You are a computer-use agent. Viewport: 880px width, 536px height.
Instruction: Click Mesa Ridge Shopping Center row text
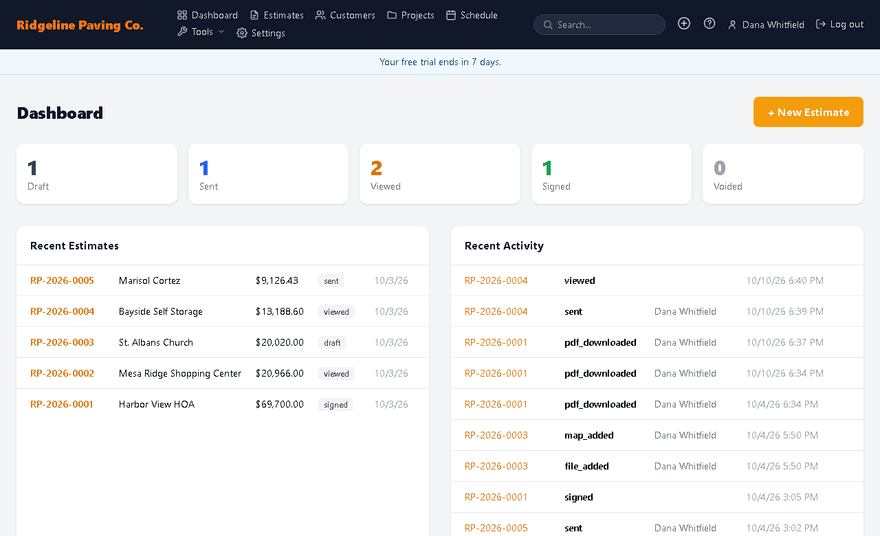[180, 373]
